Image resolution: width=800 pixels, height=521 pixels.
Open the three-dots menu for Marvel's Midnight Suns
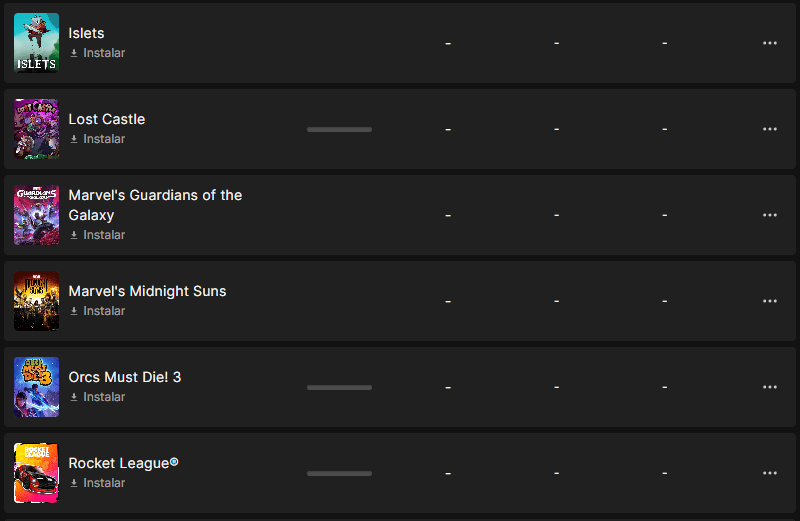coord(769,301)
